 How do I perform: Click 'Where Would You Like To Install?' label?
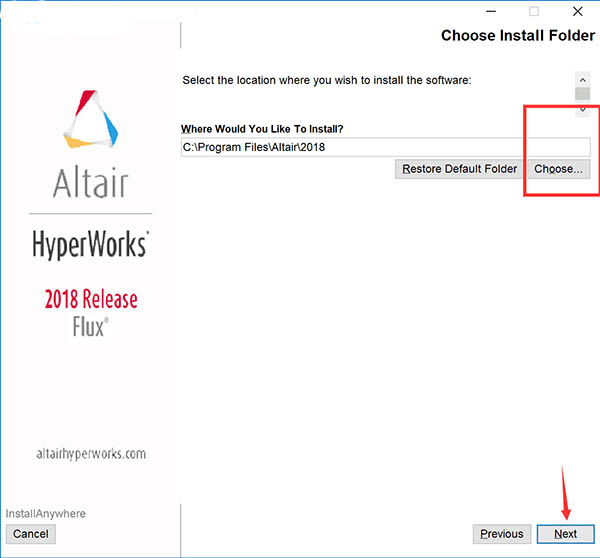click(x=262, y=129)
